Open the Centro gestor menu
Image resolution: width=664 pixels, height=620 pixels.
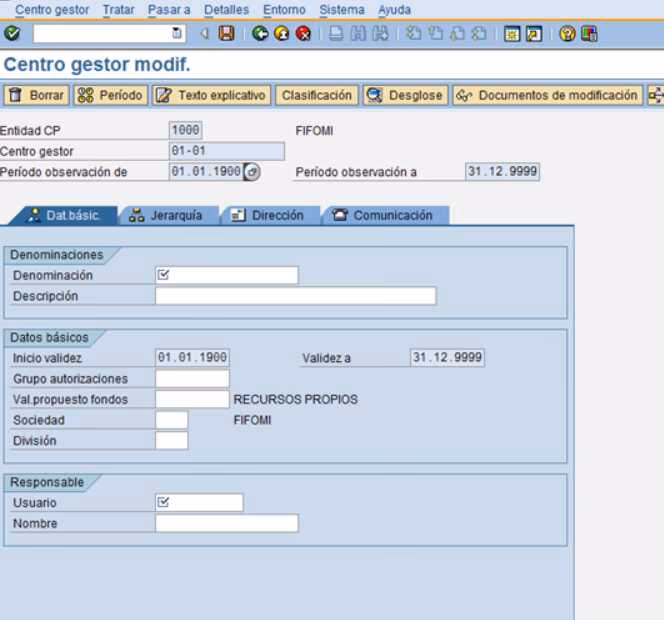[52, 10]
